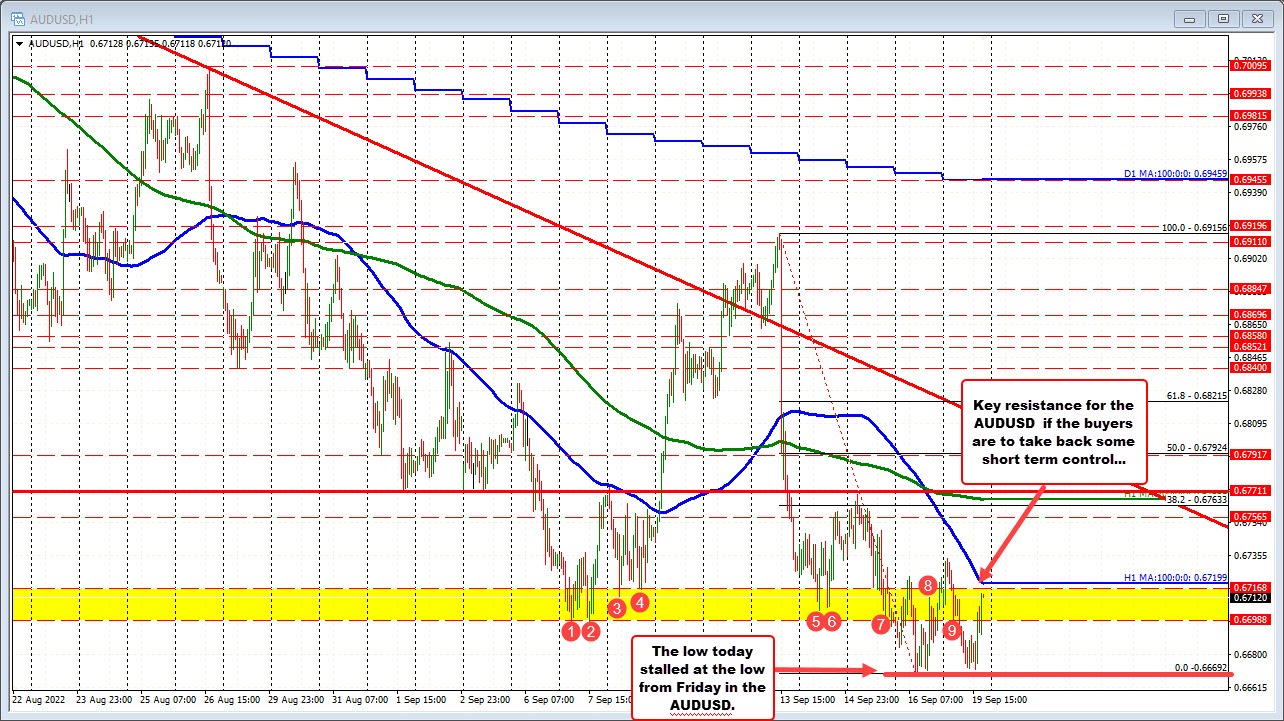Maximize the AUDUSD chart window

[x=1222, y=18]
